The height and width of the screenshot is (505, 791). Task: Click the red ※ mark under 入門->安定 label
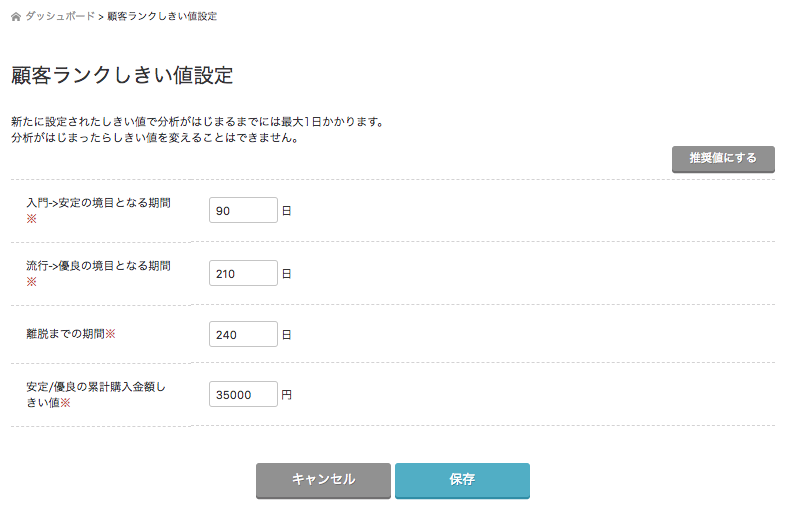pyautogui.click(x=31, y=218)
